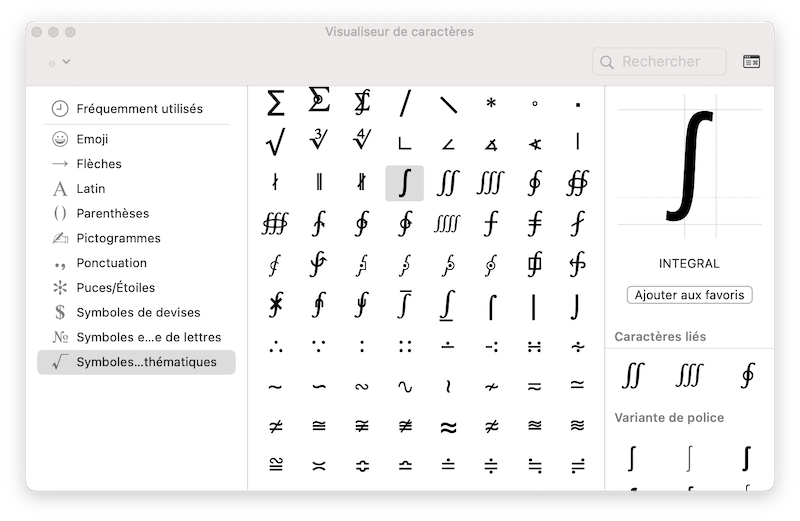Screen dimensions: 800x521
Task: Select the quadruple integral symbol
Action: pyautogui.click(x=447, y=224)
